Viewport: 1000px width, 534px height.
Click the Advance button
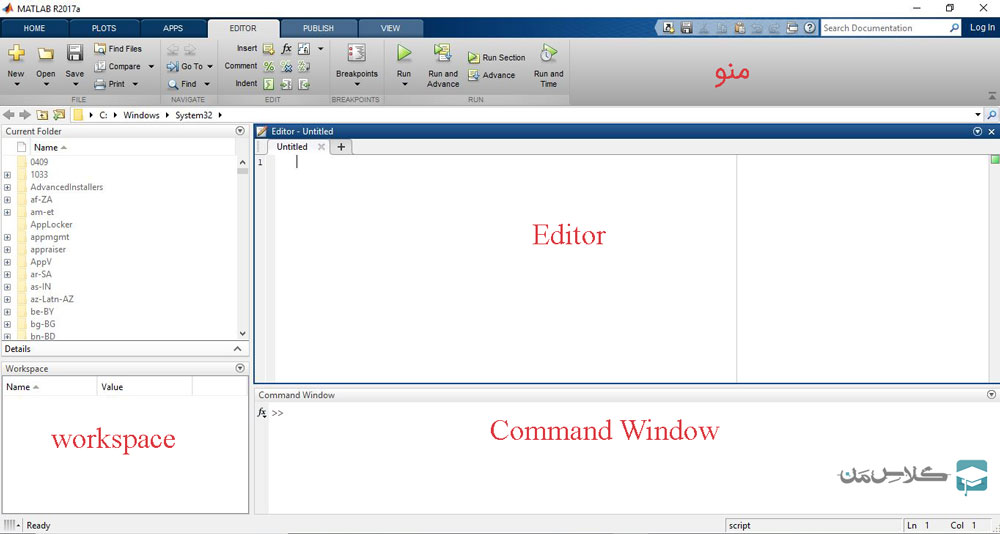click(x=491, y=75)
